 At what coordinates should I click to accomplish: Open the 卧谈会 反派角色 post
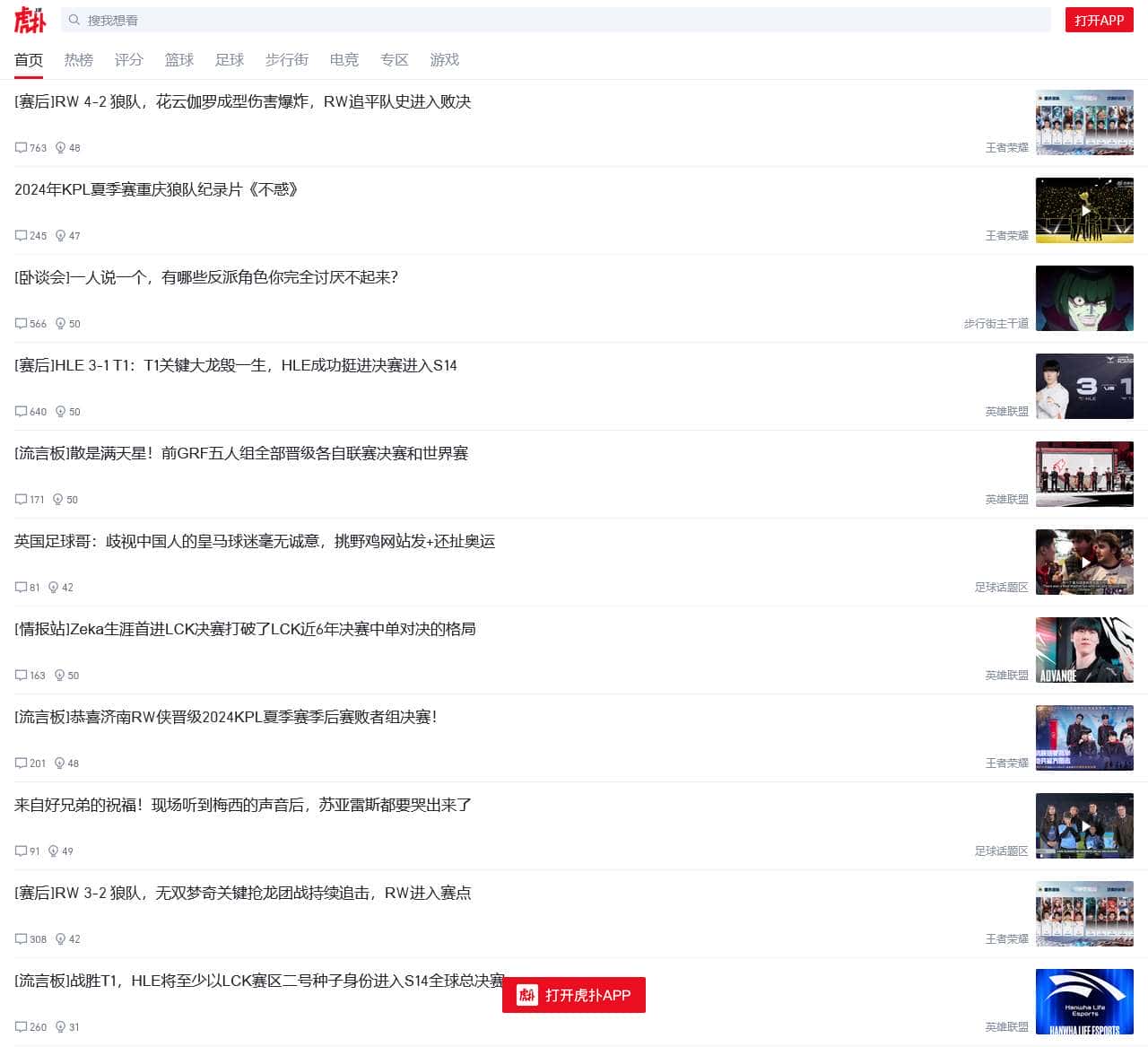206,278
